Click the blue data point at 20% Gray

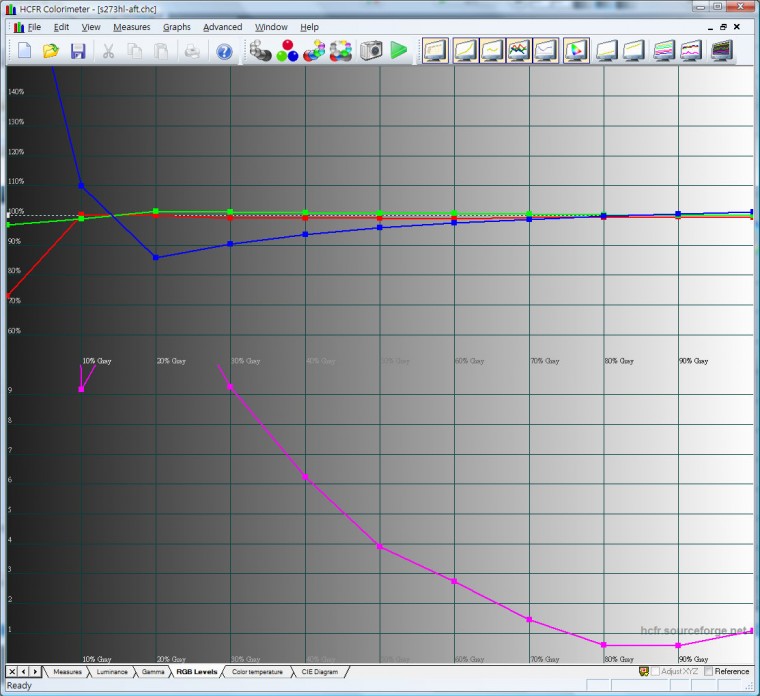tap(156, 257)
